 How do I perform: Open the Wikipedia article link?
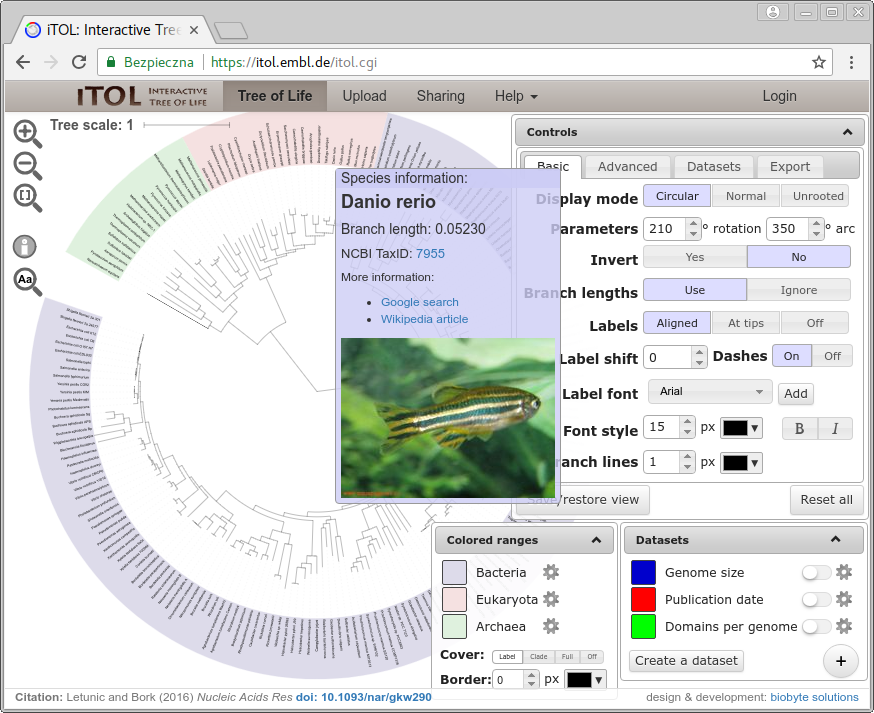pos(424,319)
